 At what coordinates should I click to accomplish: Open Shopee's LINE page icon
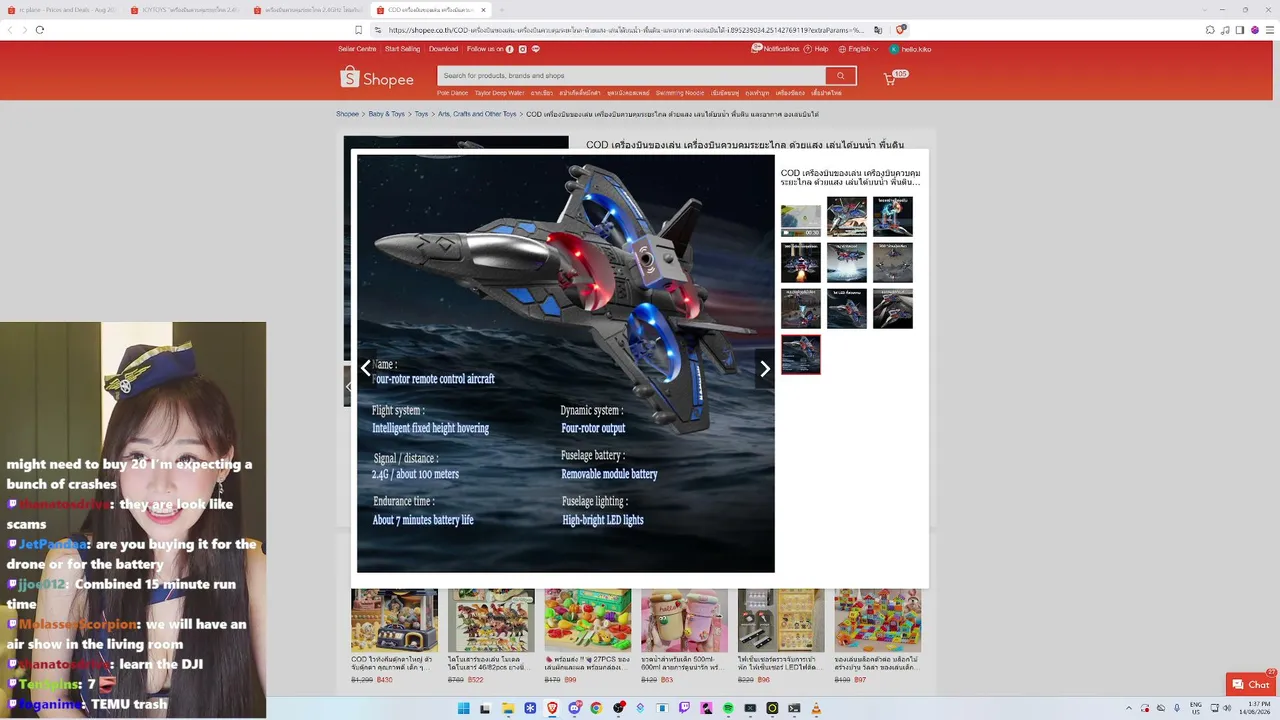coord(536,49)
